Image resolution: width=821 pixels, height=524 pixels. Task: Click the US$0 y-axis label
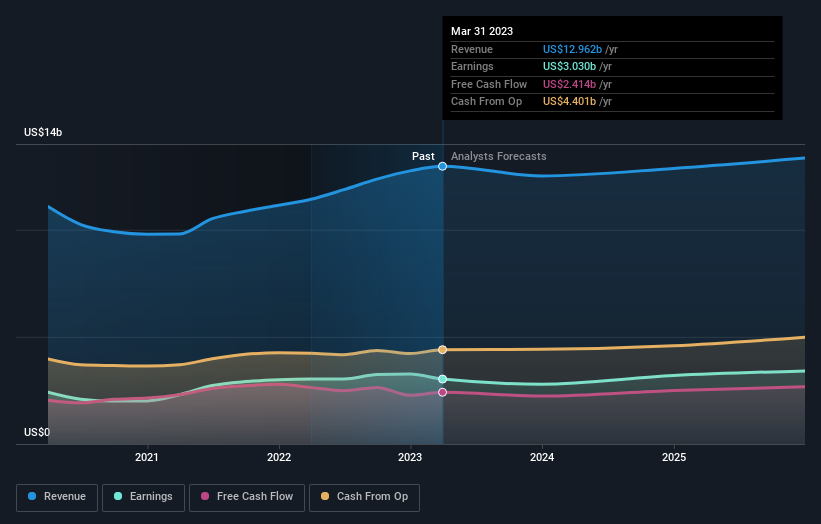click(x=37, y=432)
